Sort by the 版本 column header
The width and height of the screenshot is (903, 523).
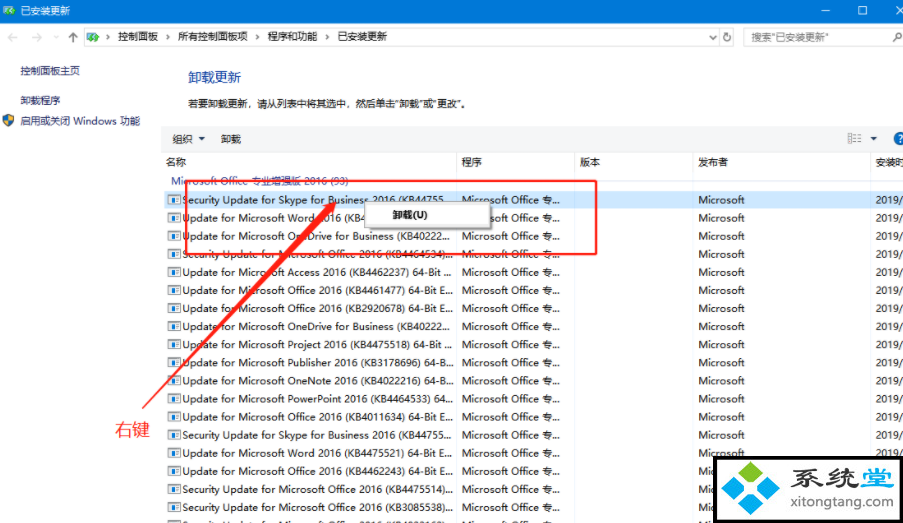(590, 162)
